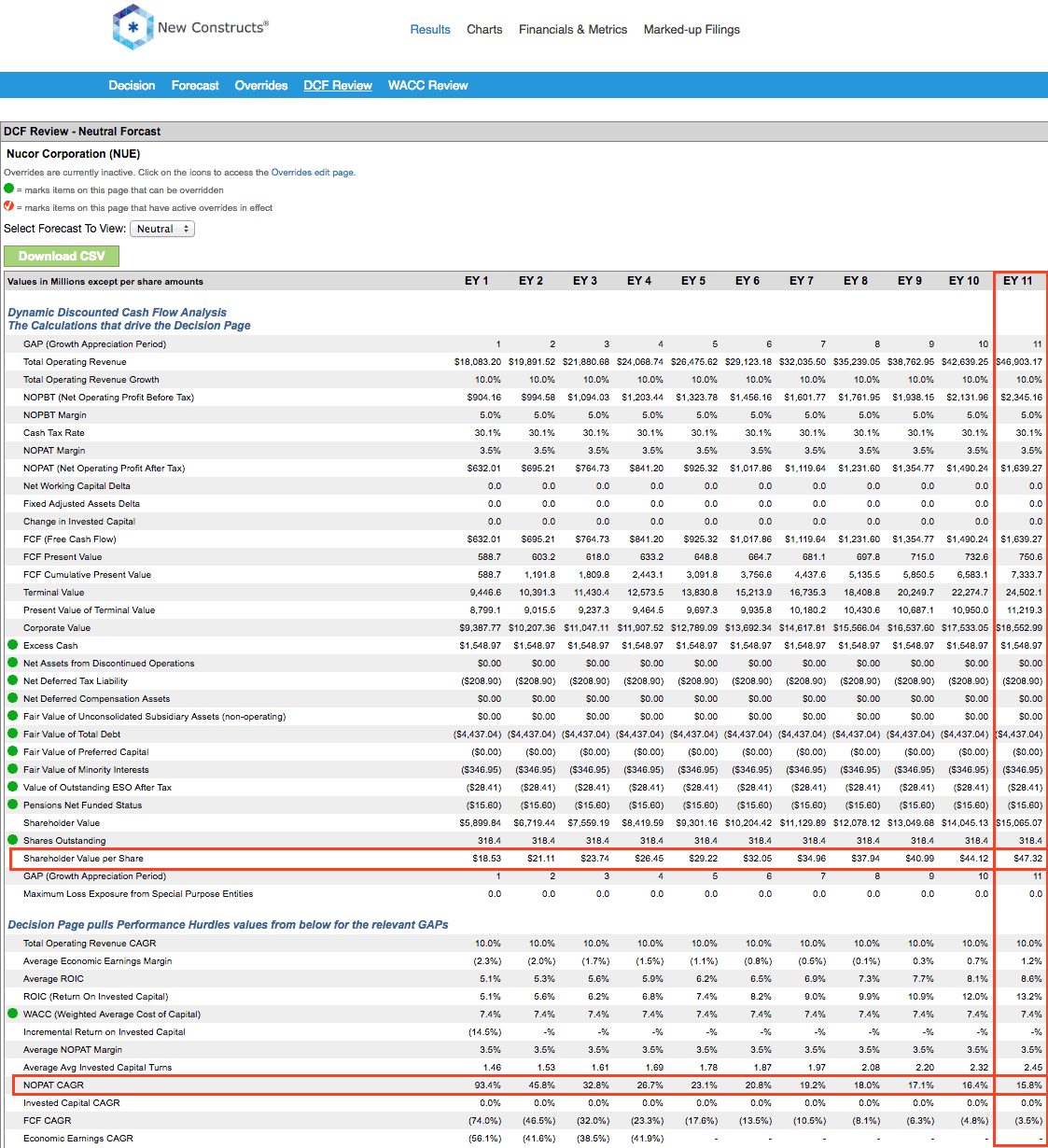1048x1148 pixels.
Task: Click the FCF CAGR row label
Action: [47, 1120]
